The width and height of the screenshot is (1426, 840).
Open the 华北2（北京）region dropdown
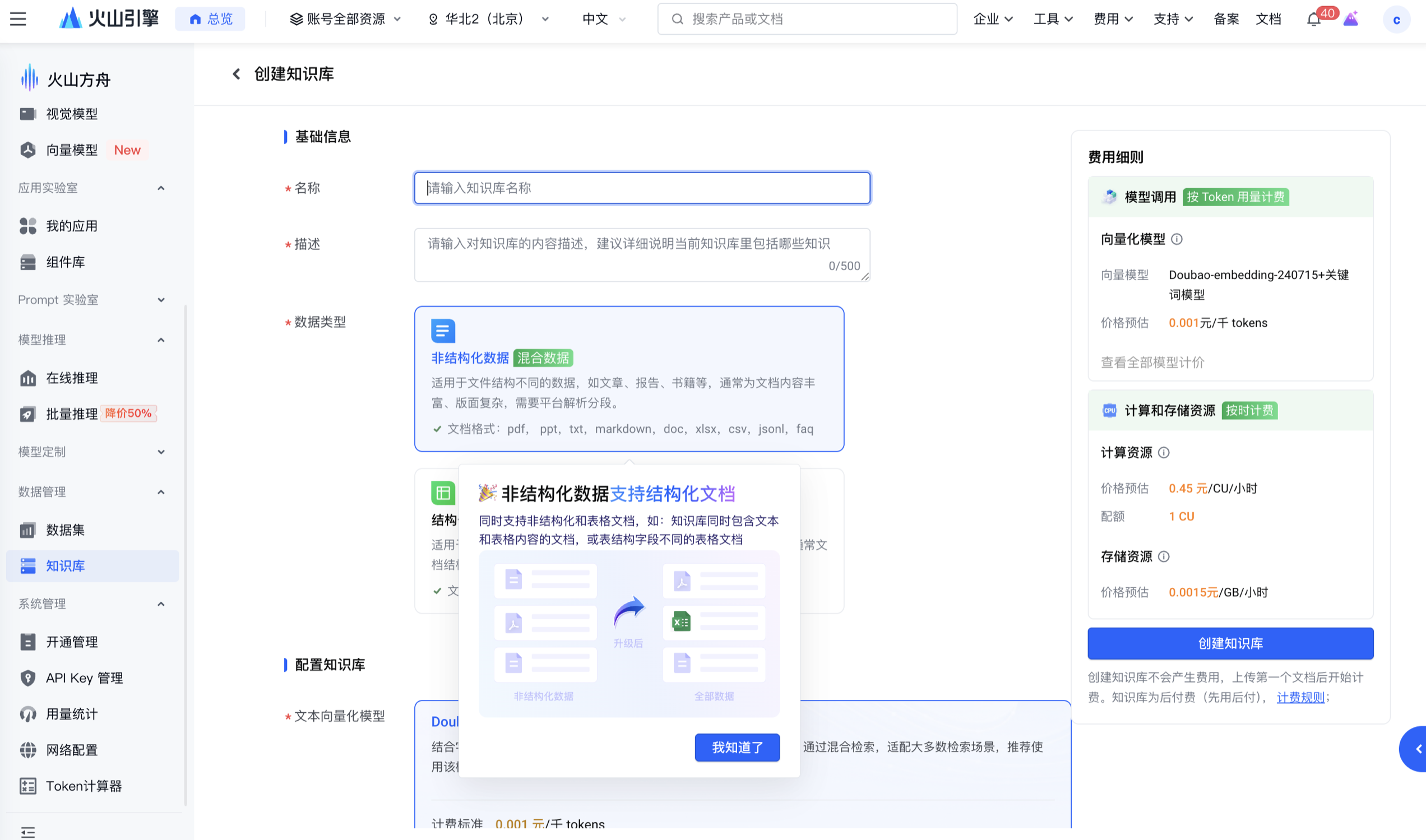pyautogui.click(x=488, y=19)
